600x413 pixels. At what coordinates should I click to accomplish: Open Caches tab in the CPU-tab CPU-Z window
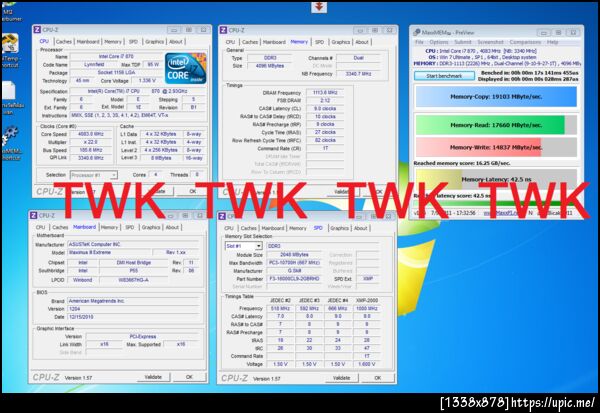point(64,41)
